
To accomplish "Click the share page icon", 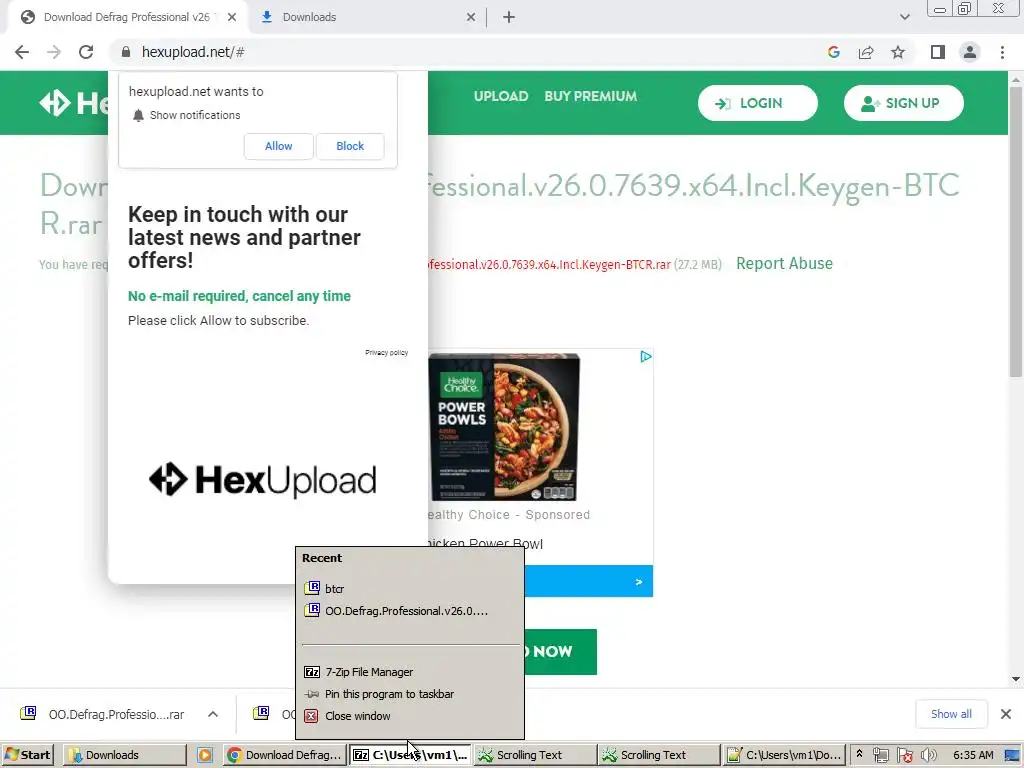I will tap(866, 52).
